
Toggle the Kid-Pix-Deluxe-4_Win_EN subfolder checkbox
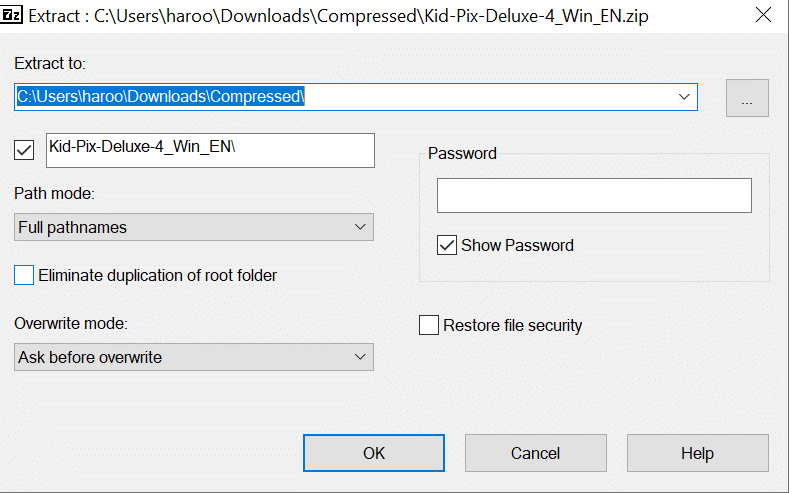[x=25, y=150]
